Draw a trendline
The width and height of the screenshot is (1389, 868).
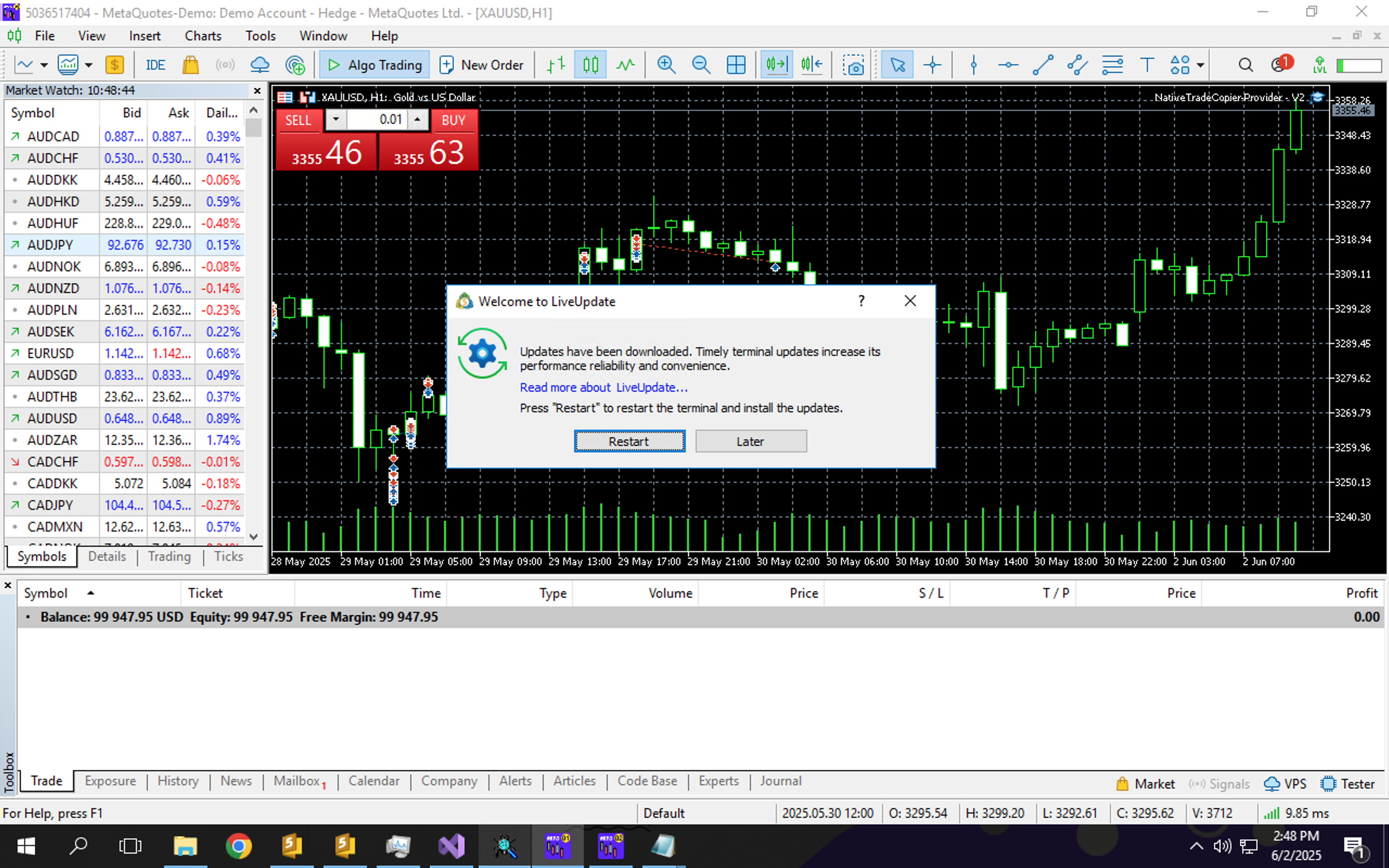(1043, 65)
